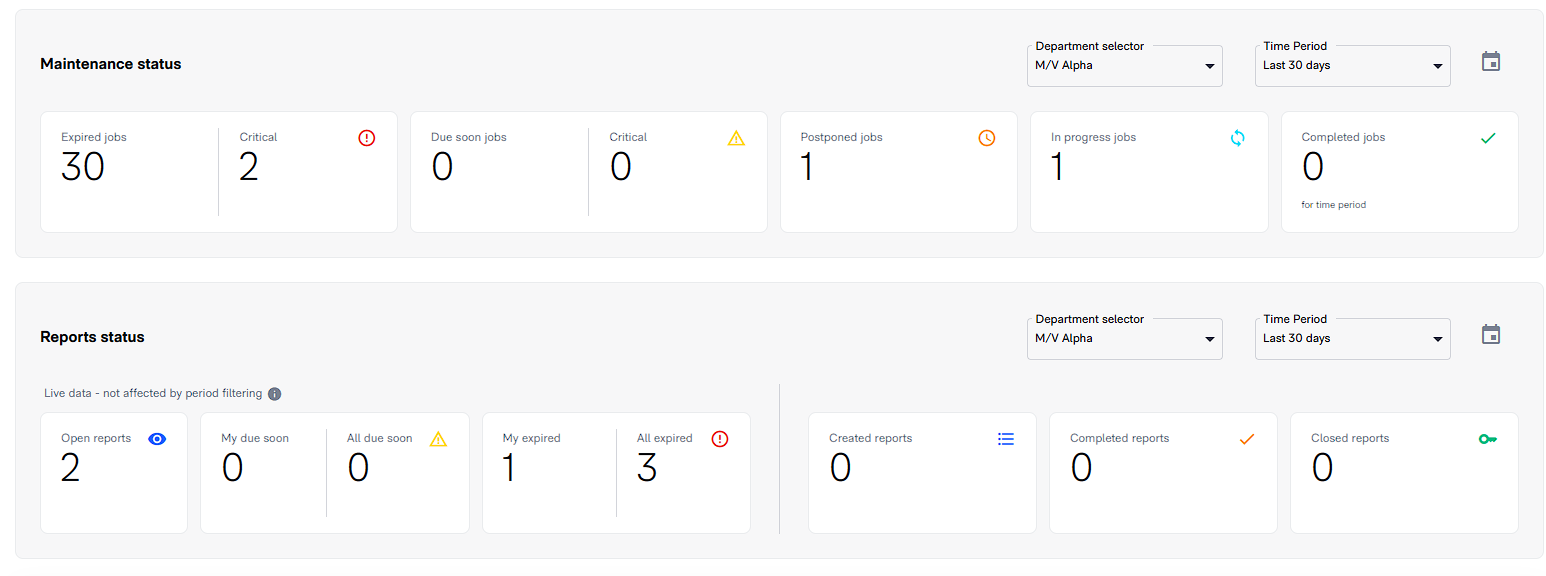Image resolution: width=1546 pixels, height=576 pixels.
Task: Open Department selector dropdown in Reports status
Action: click(1124, 339)
